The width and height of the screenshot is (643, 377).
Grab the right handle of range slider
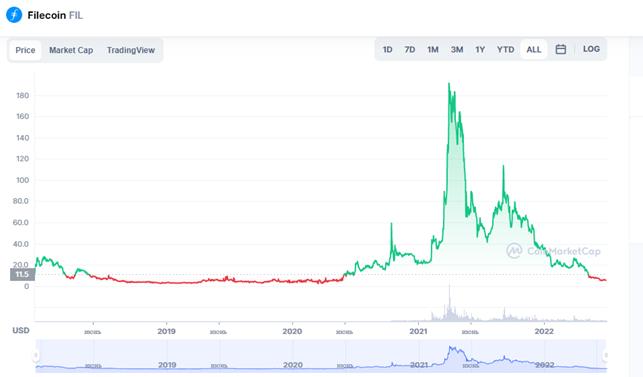606,355
